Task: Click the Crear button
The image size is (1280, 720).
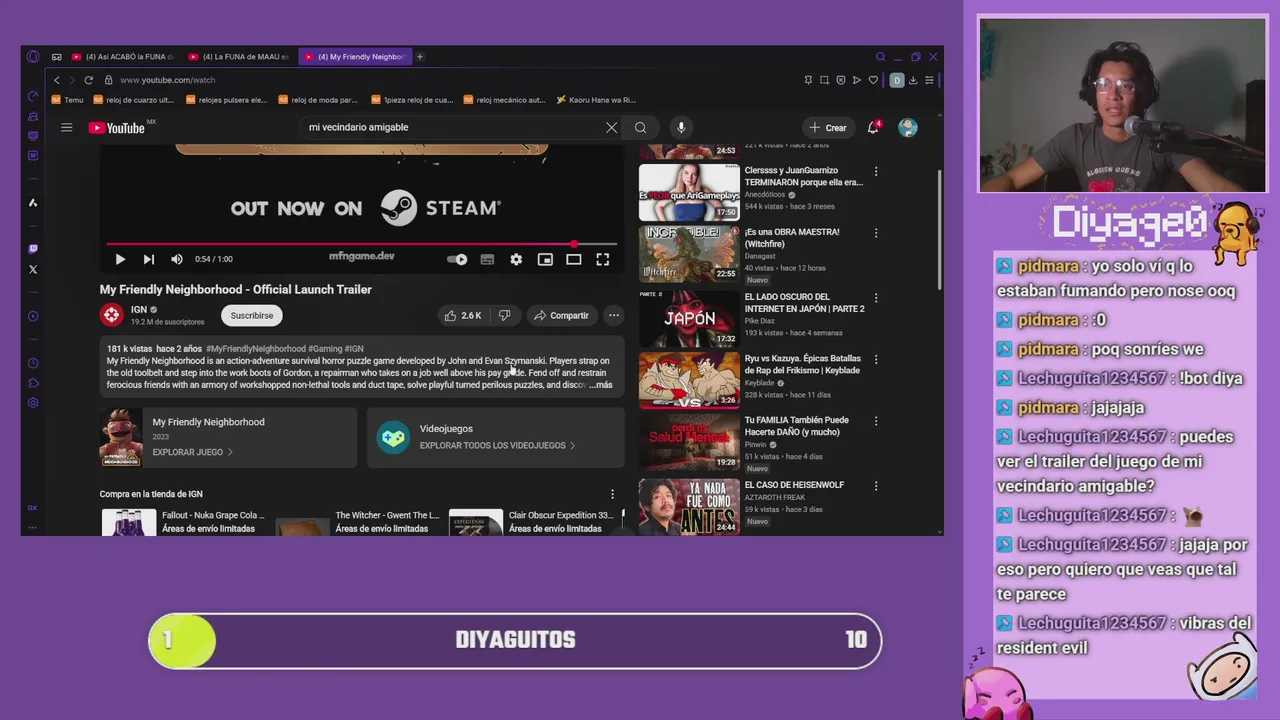Action: [x=828, y=127]
